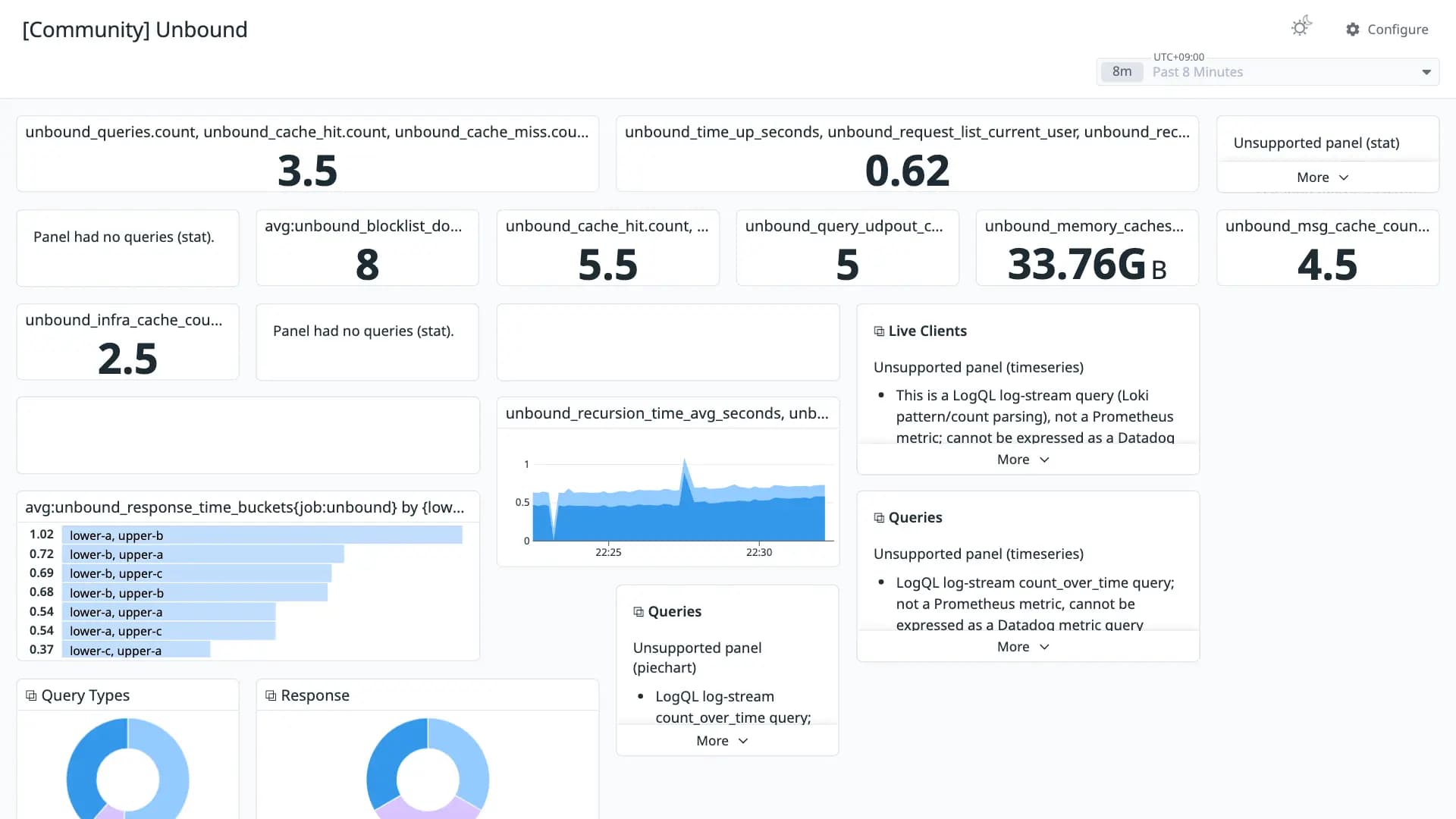The width and height of the screenshot is (1456, 819).
Task: Click the Response panel icon
Action: (271, 695)
